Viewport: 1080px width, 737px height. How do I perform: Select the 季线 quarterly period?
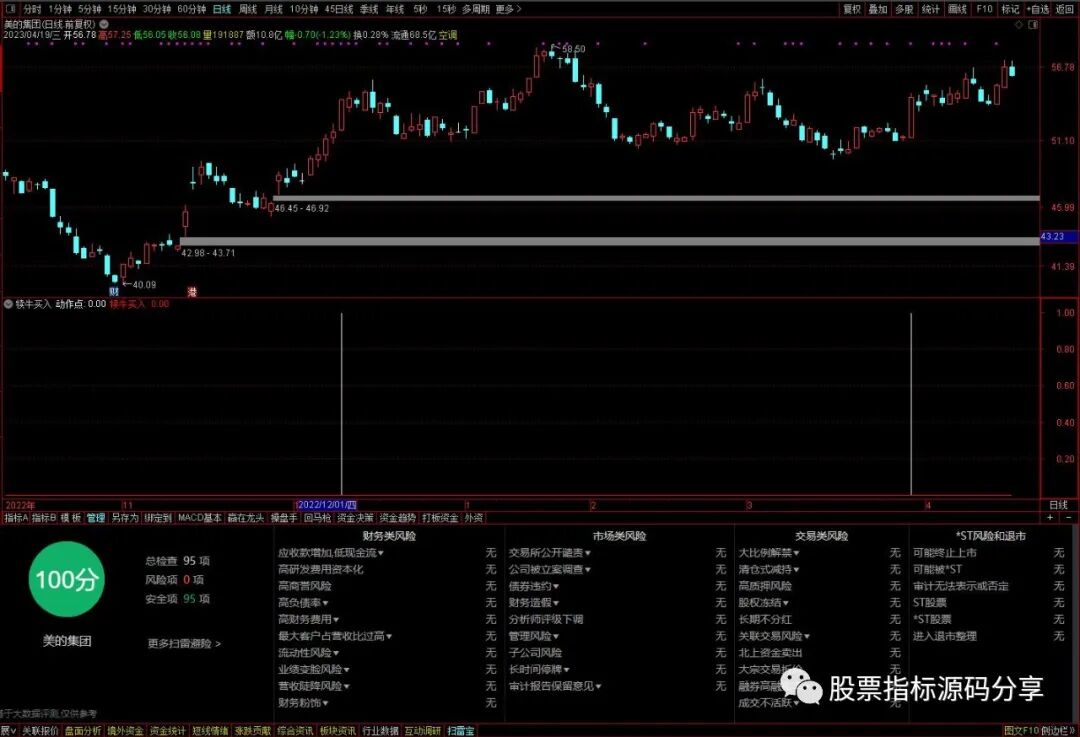tap(369, 9)
